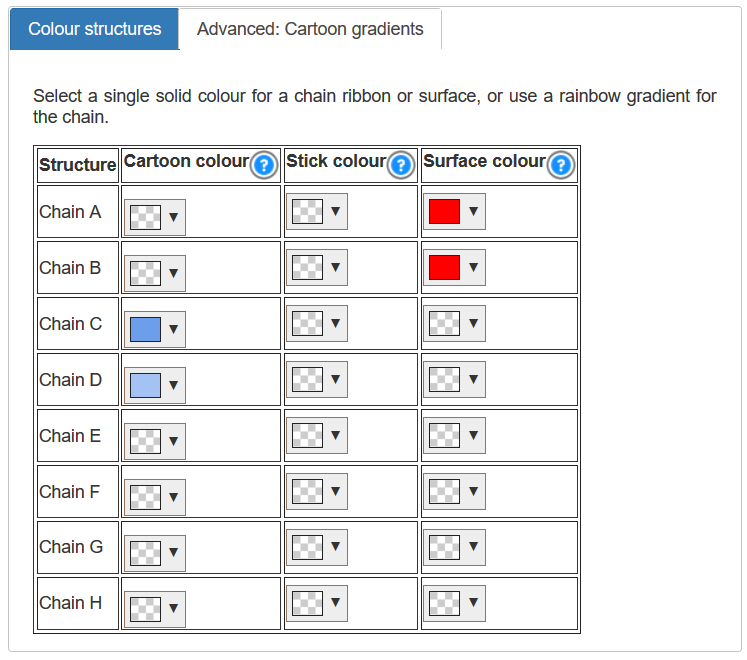Open Chain D stick colour dropdown
This screenshot has width=747, height=660.
(x=318, y=379)
